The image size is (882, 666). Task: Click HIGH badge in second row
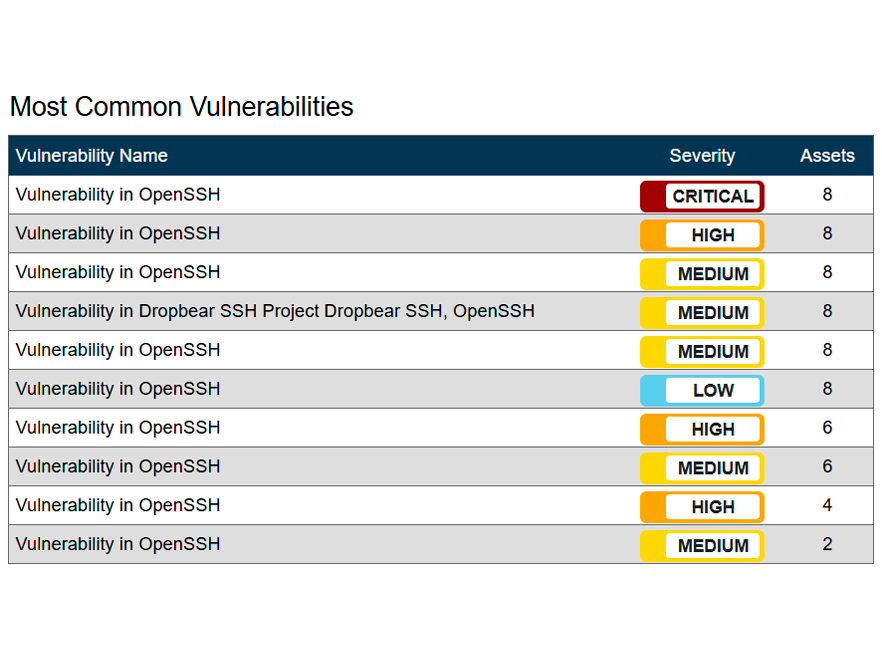702,235
